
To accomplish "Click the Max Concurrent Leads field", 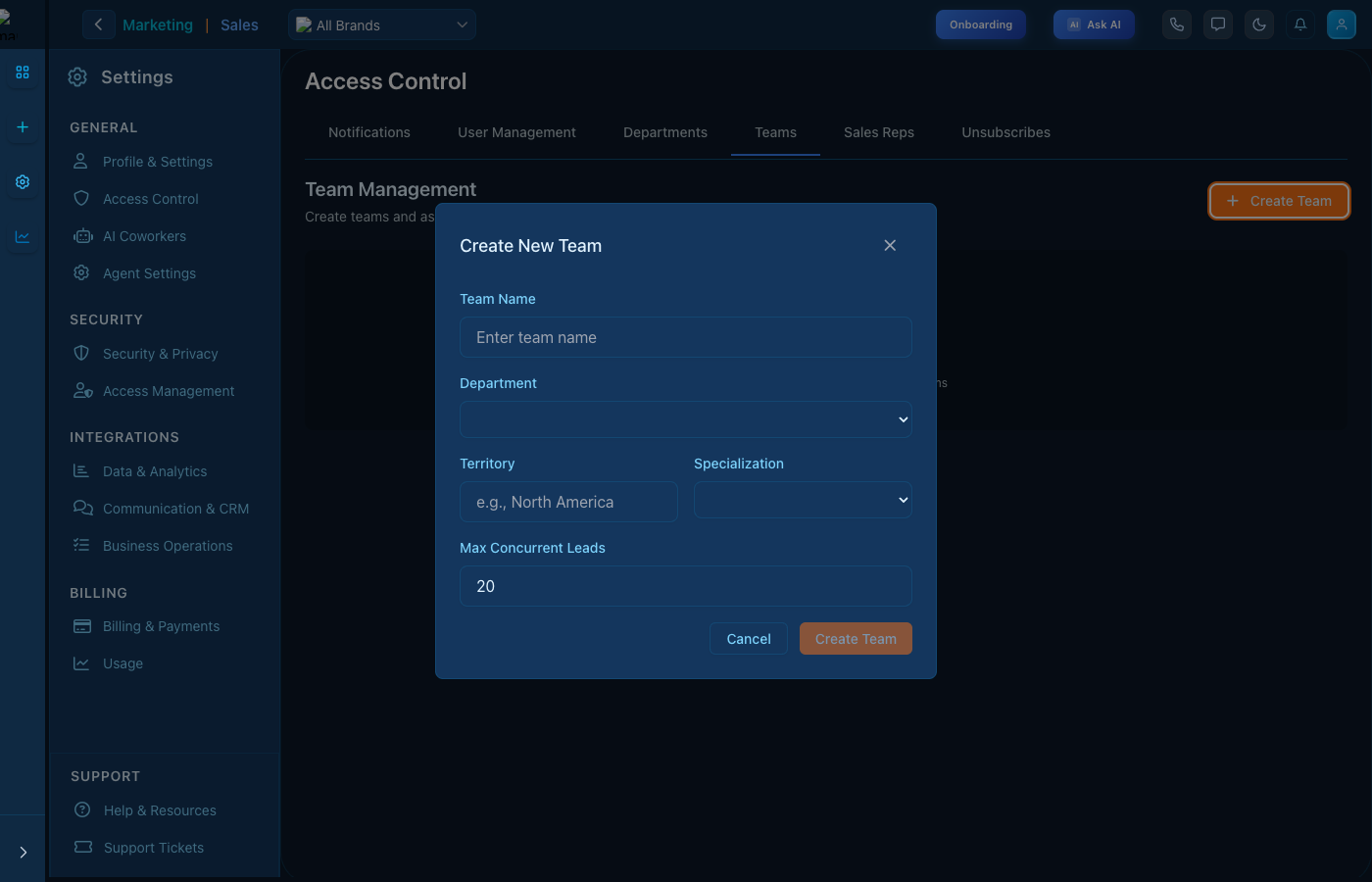I will tap(686, 586).
